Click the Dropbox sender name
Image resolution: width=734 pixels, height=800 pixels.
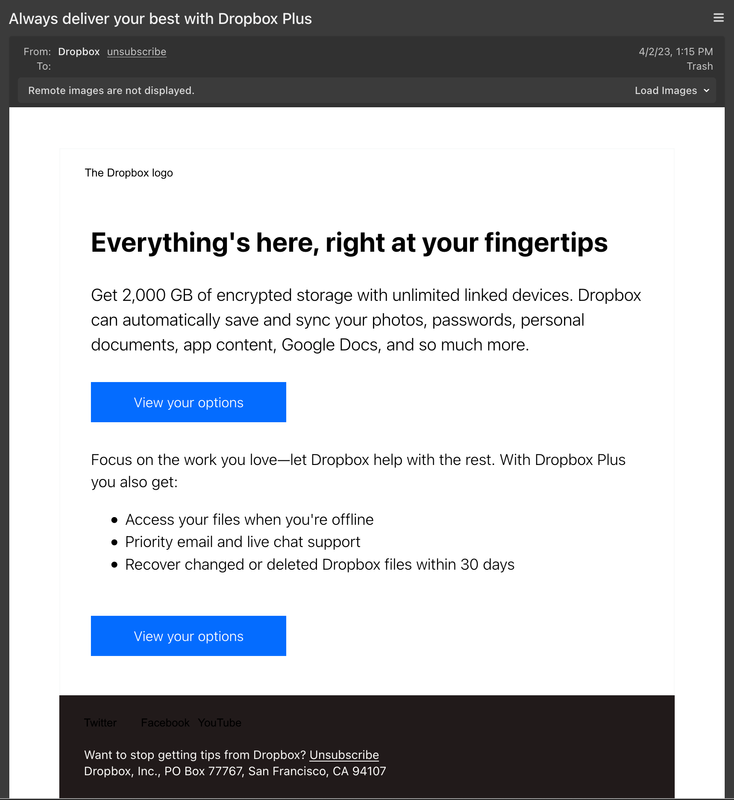79,52
